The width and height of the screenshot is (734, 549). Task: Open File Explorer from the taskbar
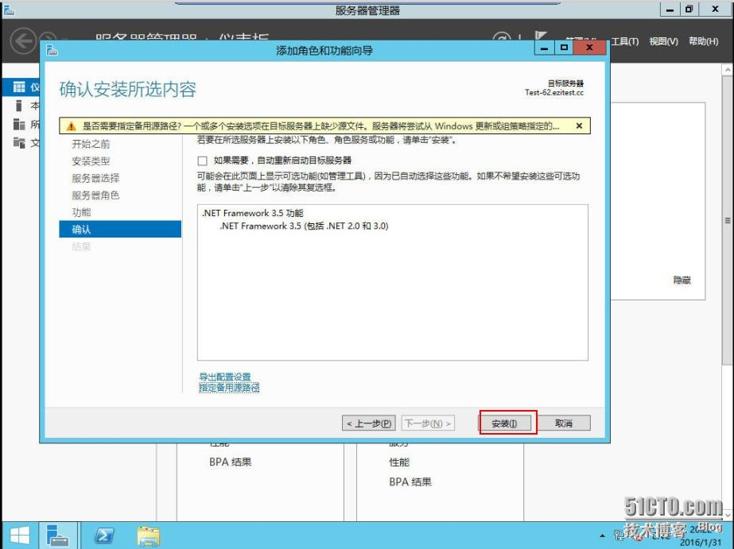click(148, 534)
